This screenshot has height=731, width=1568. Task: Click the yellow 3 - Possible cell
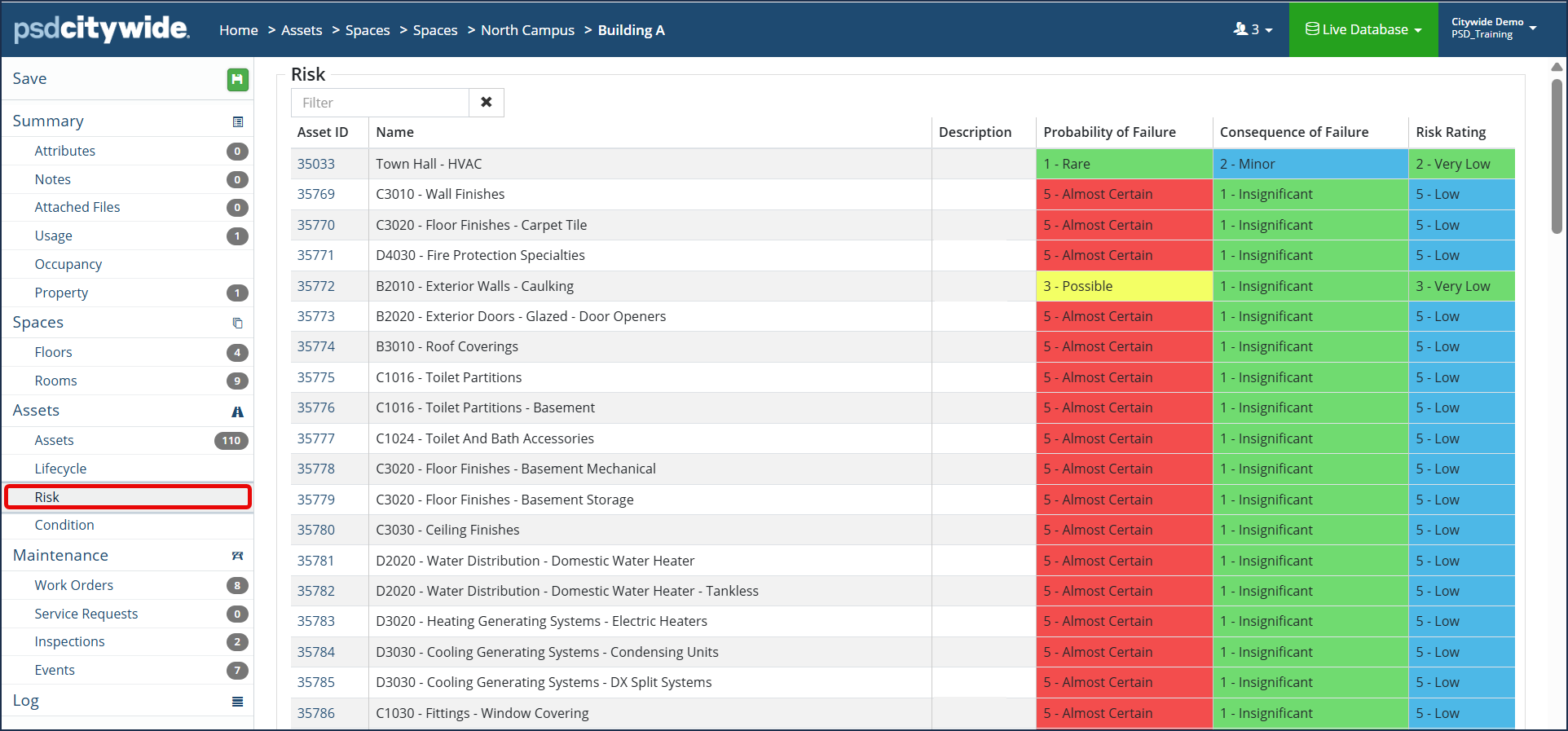point(1124,286)
